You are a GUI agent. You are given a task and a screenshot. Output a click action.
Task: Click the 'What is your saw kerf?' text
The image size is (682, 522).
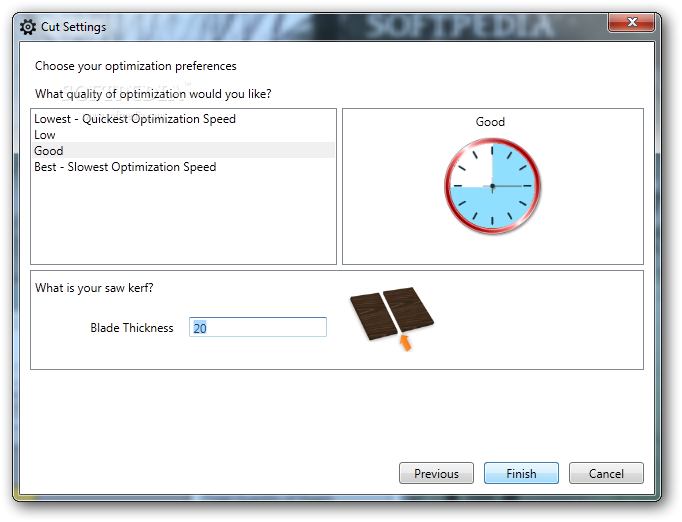94,288
